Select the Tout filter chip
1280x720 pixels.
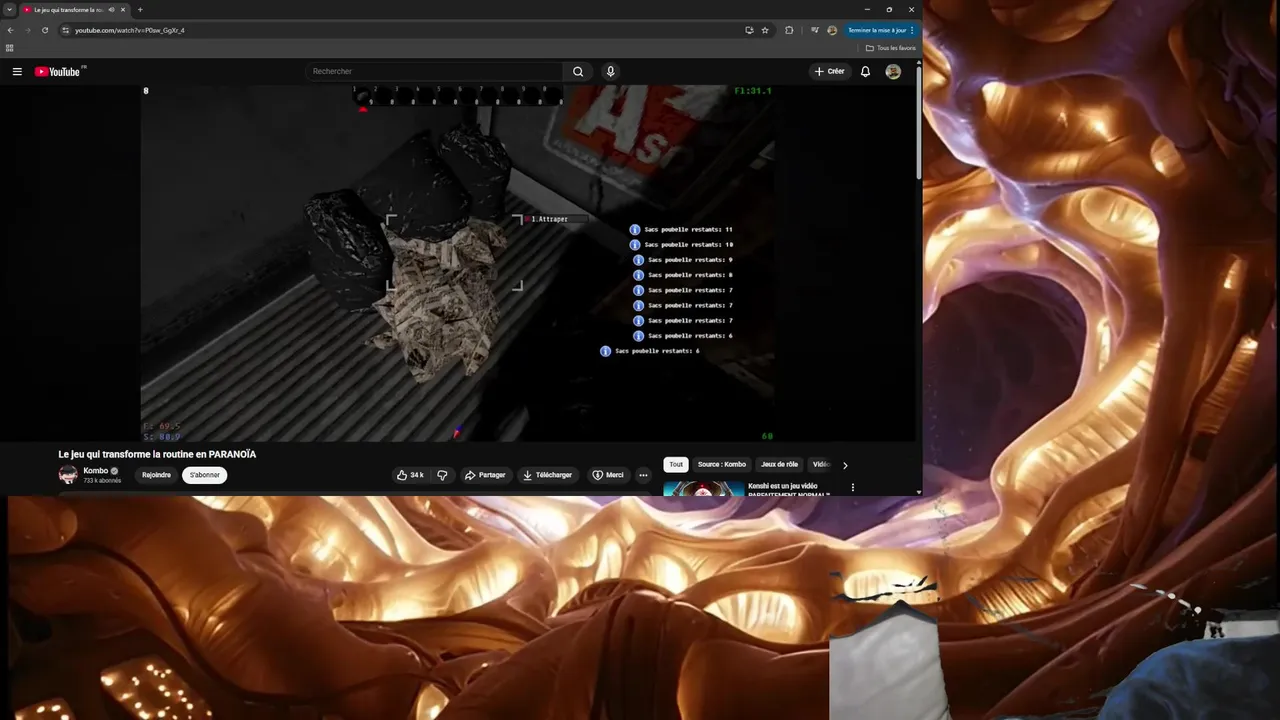coord(676,464)
